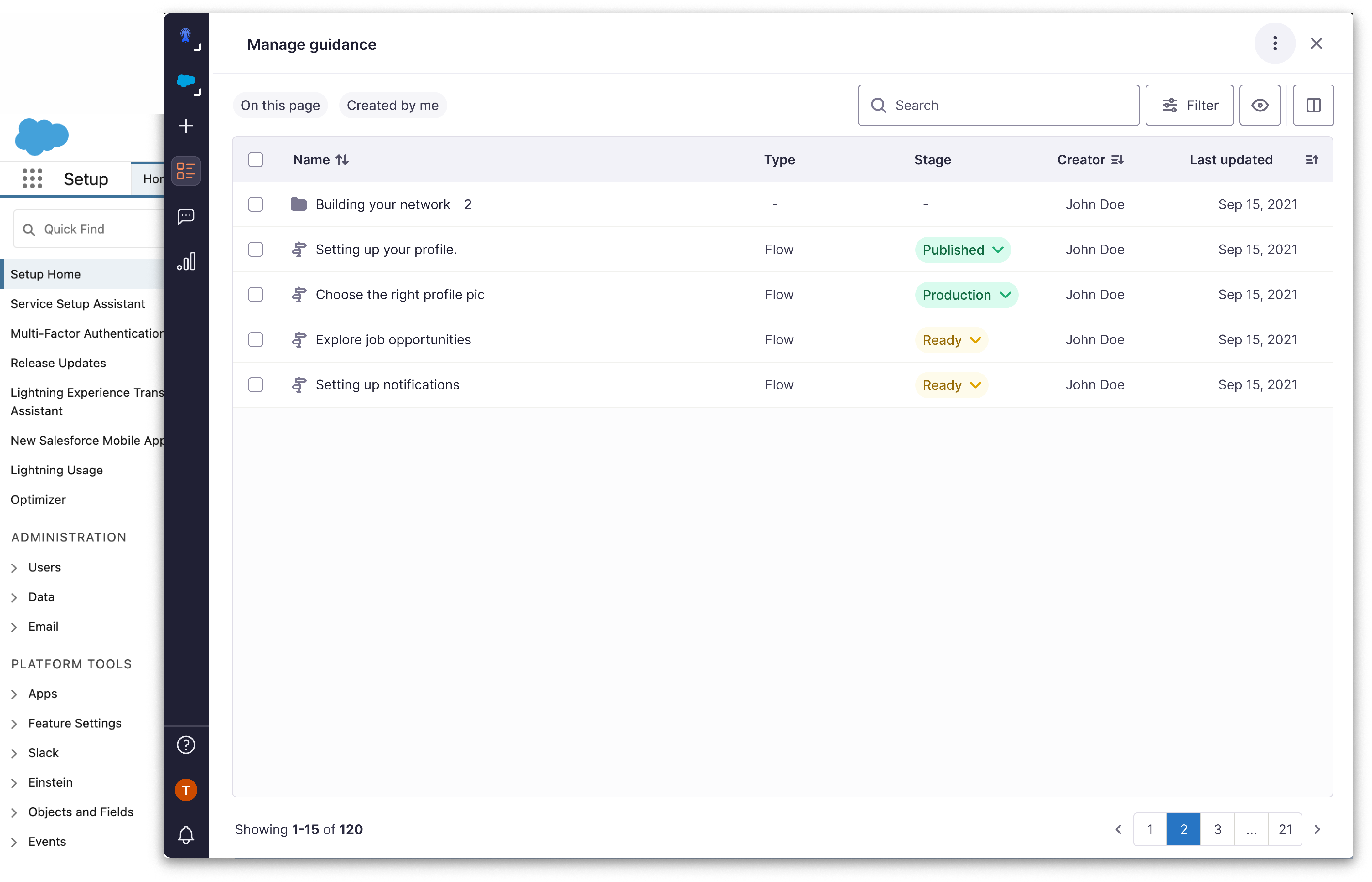Image resolution: width=1372 pixels, height=882 pixels.
Task: Click the notifications bell icon
Action: pos(186,834)
